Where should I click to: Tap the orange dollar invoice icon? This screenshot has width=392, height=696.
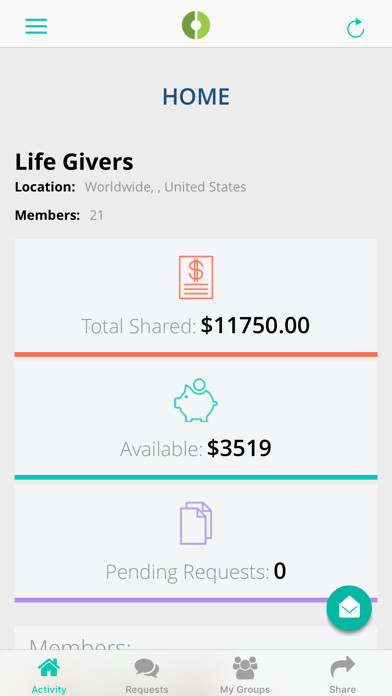(x=196, y=277)
